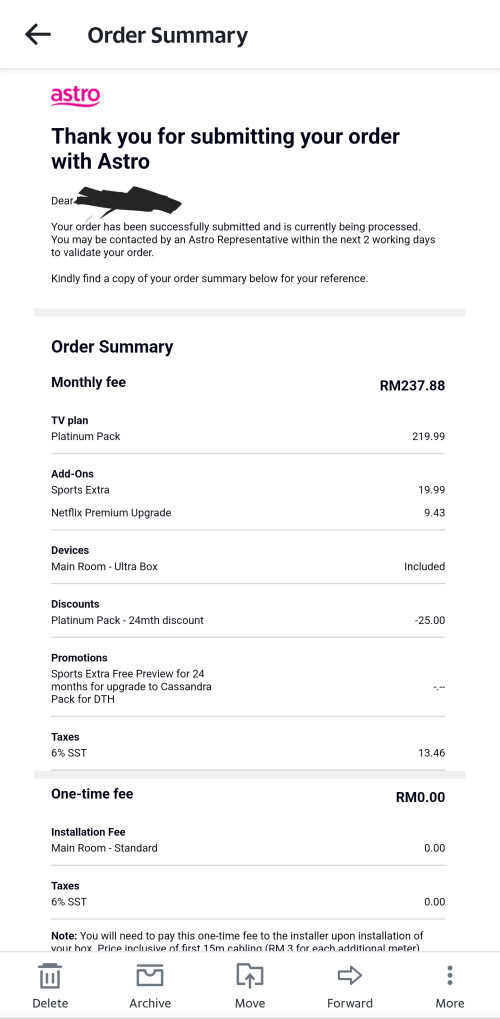Image resolution: width=500 pixels, height=1019 pixels.
Task: Select the Sports Extra Free Preview promotion text
Action: point(131,686)
